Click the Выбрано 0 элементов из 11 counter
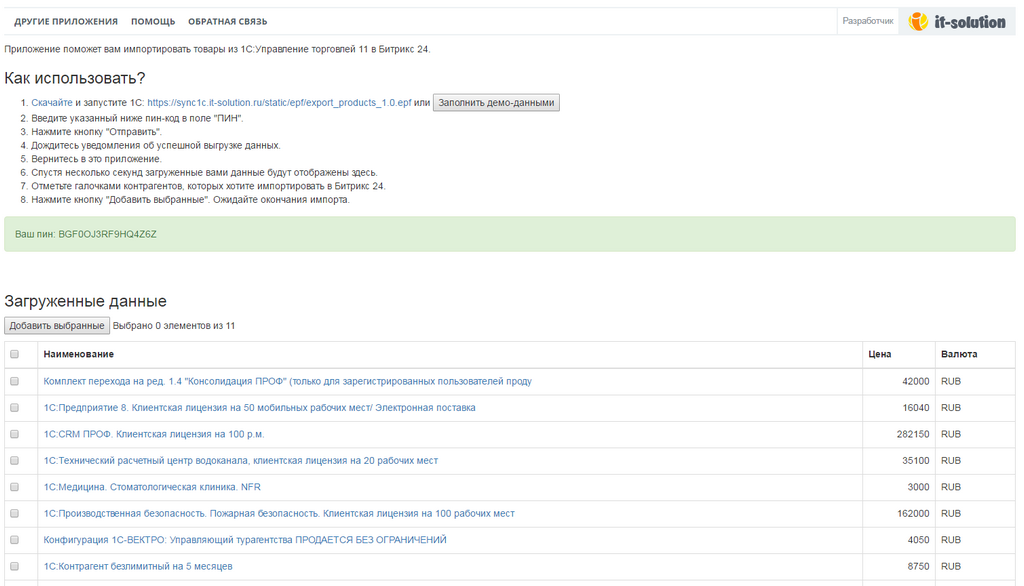The image size is (1024, 586). [174, 325]
